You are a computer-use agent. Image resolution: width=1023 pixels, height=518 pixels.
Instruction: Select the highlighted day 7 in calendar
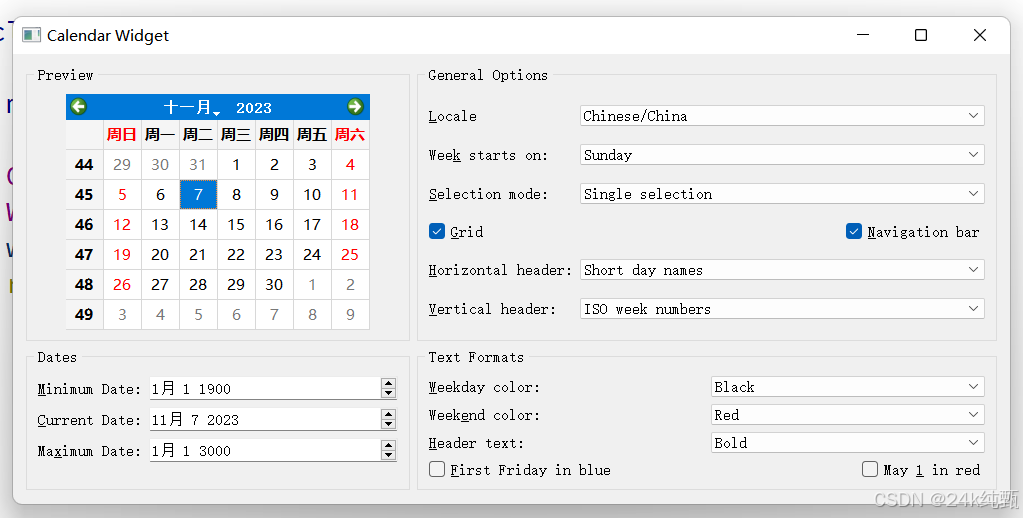(x=198, y=194)
